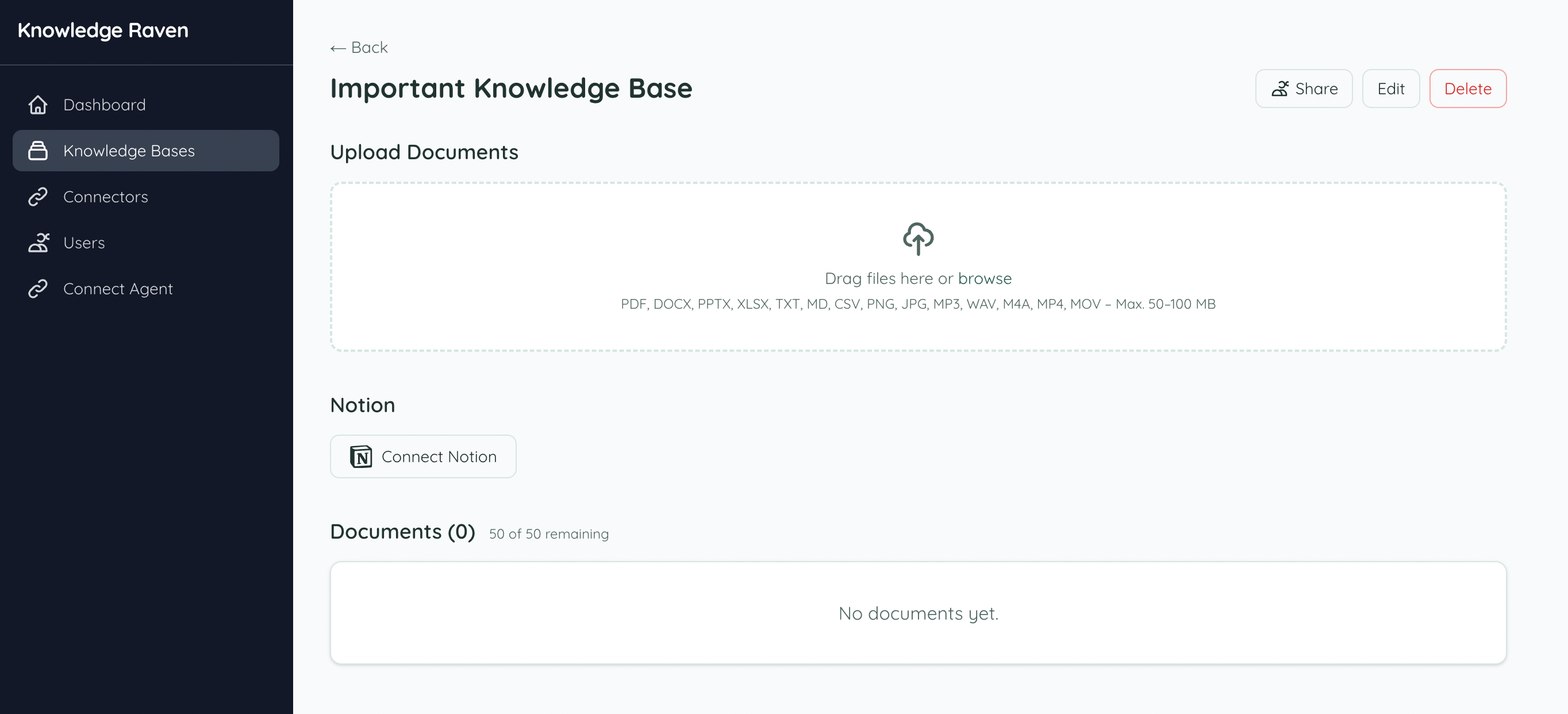Select the Connect Agent icon

pyautogui.click(x=38, y=288)
